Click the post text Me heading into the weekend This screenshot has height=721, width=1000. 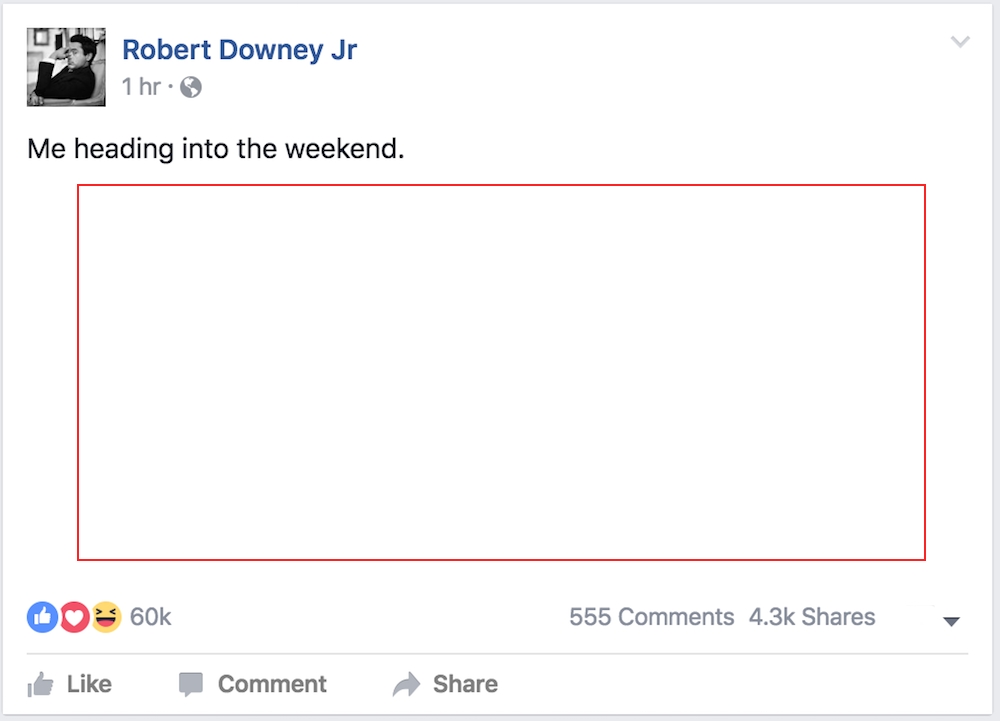point(216,149)
